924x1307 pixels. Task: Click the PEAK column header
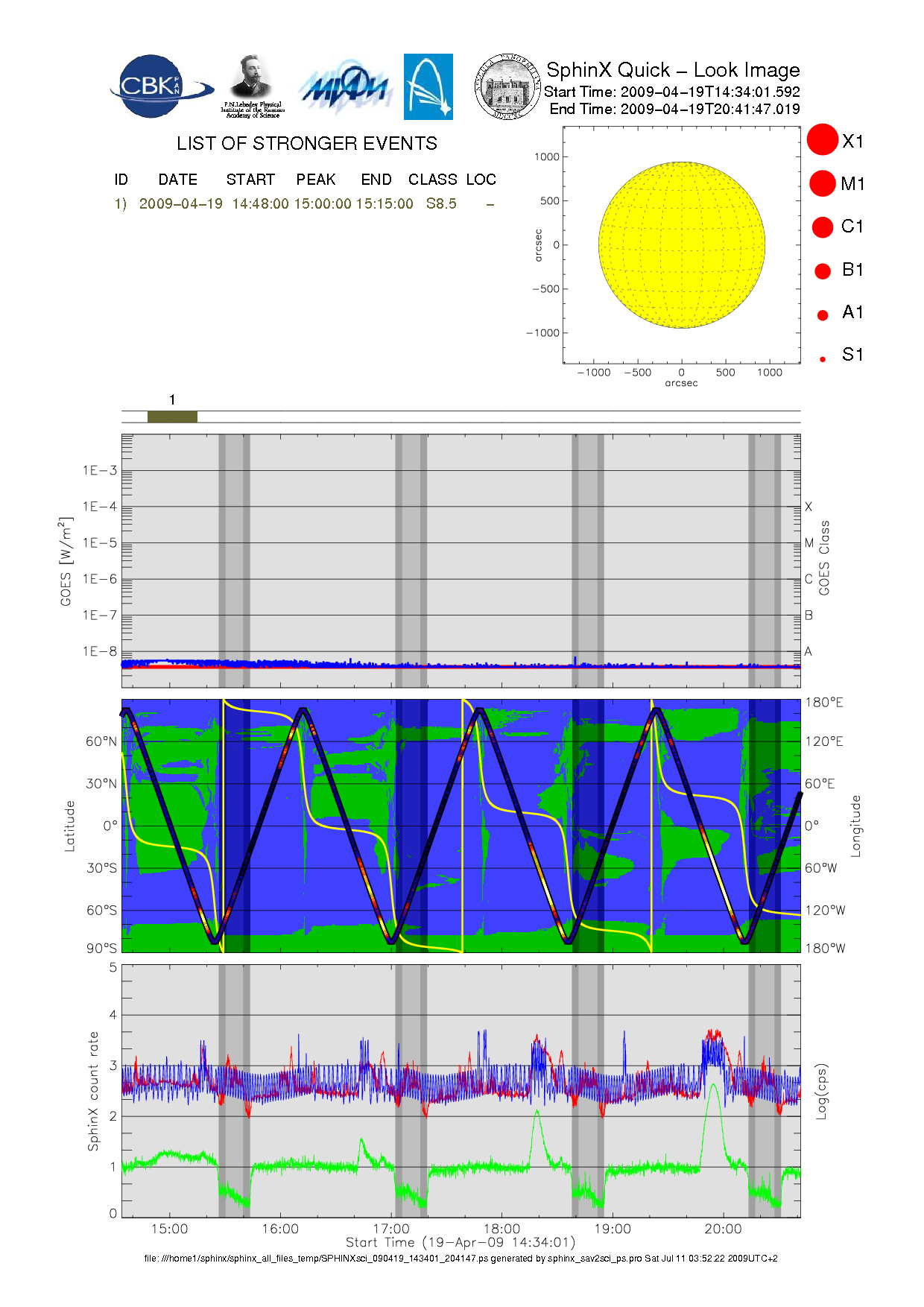pos(315,180)
